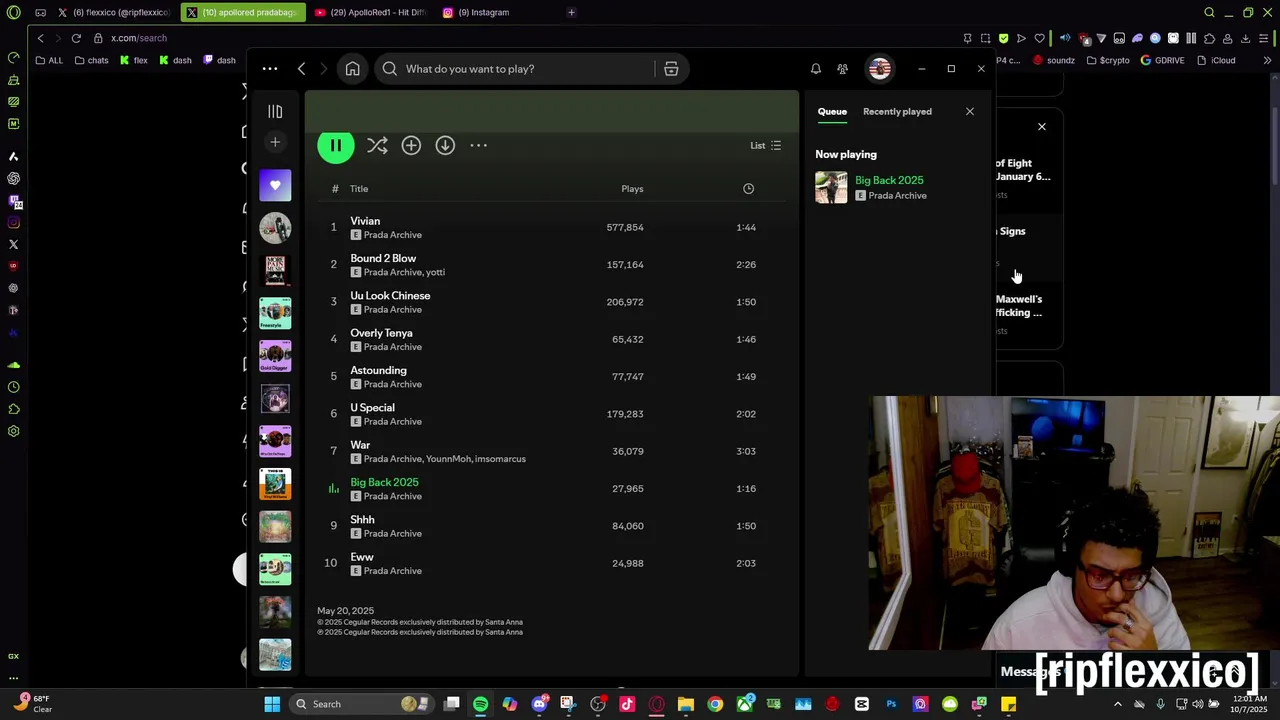Open Spotify from the taskbar
1280x720 pixels.
(481, 704)
